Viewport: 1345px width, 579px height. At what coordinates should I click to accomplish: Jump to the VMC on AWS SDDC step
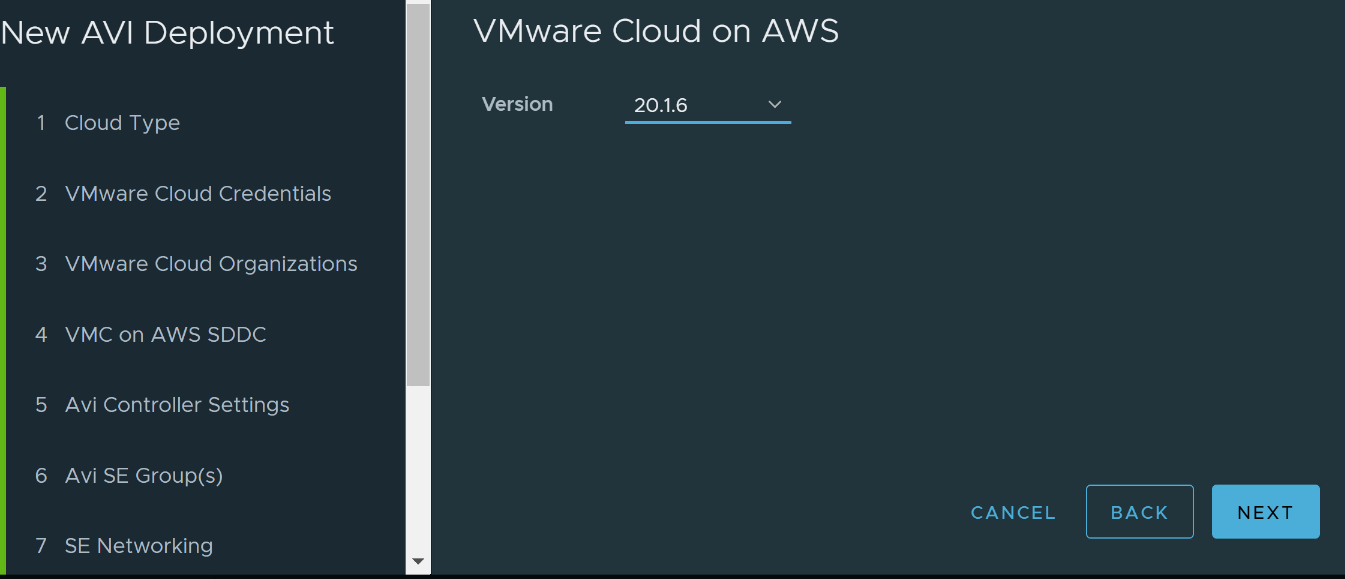pos(165,335)
